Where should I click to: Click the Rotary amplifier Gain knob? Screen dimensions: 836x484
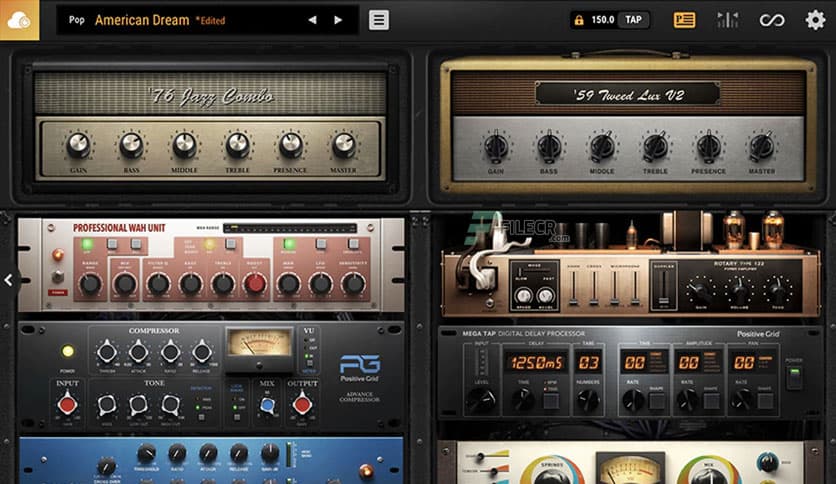point(701,291)
